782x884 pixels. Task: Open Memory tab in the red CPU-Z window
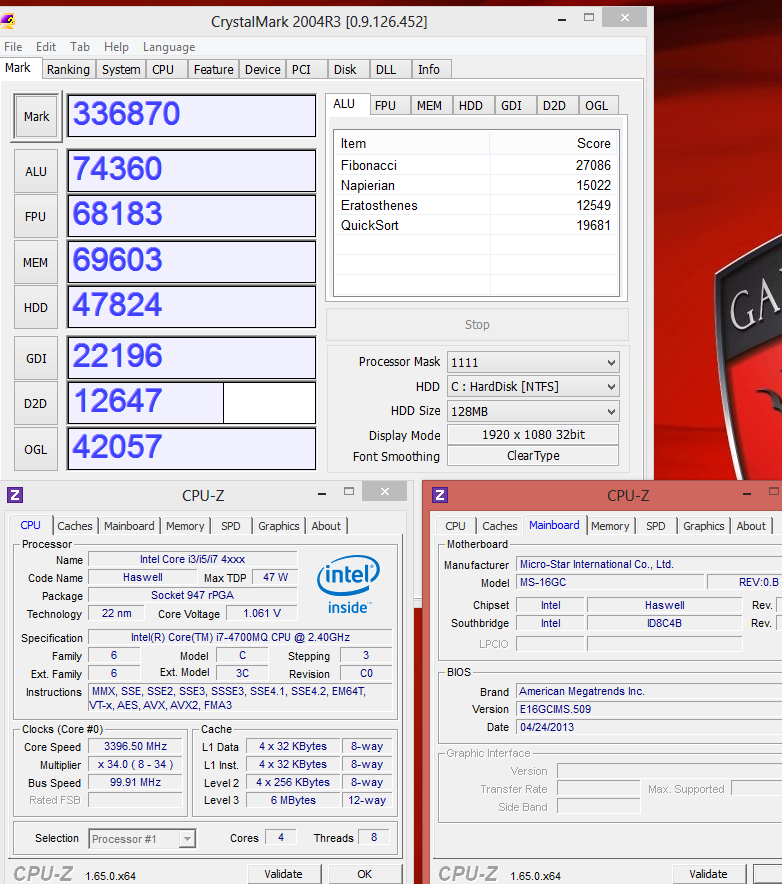[610, 526]
